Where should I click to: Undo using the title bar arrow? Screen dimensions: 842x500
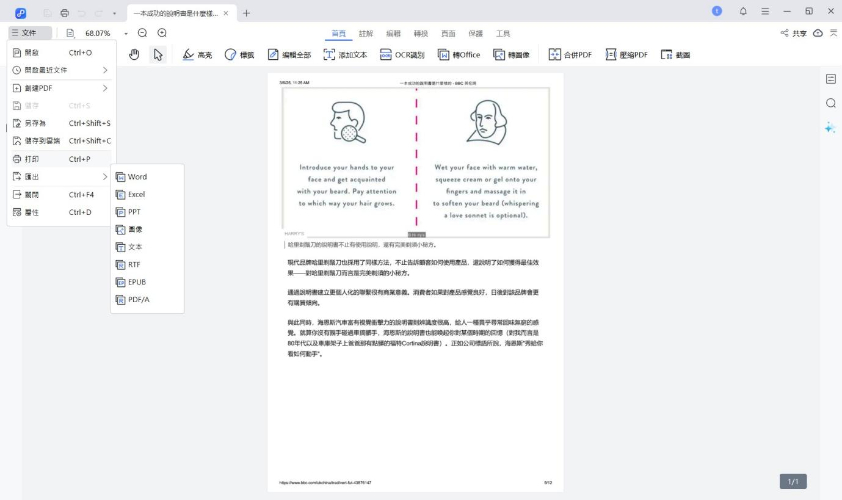[82, 13]
